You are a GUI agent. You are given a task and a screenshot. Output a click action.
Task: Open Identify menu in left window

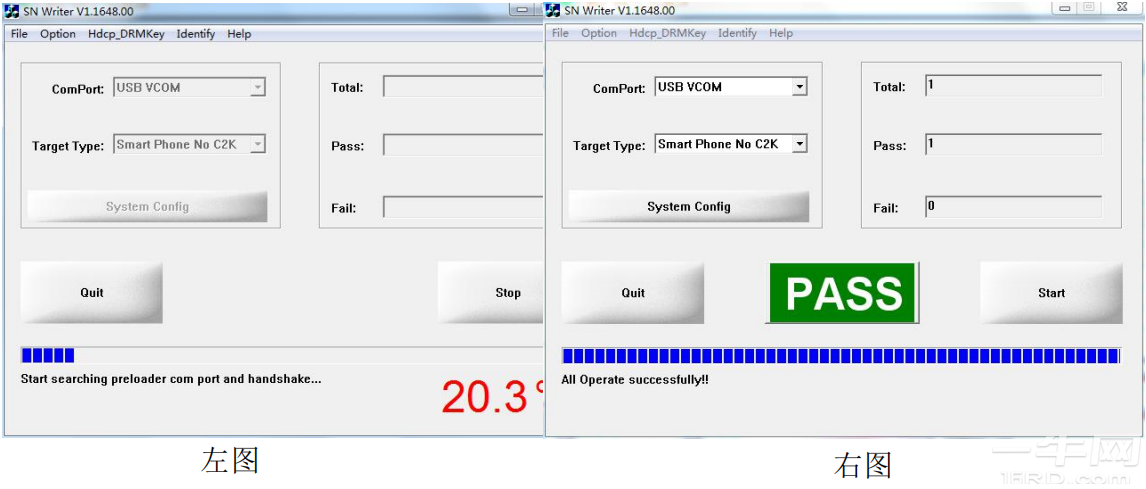196,34
